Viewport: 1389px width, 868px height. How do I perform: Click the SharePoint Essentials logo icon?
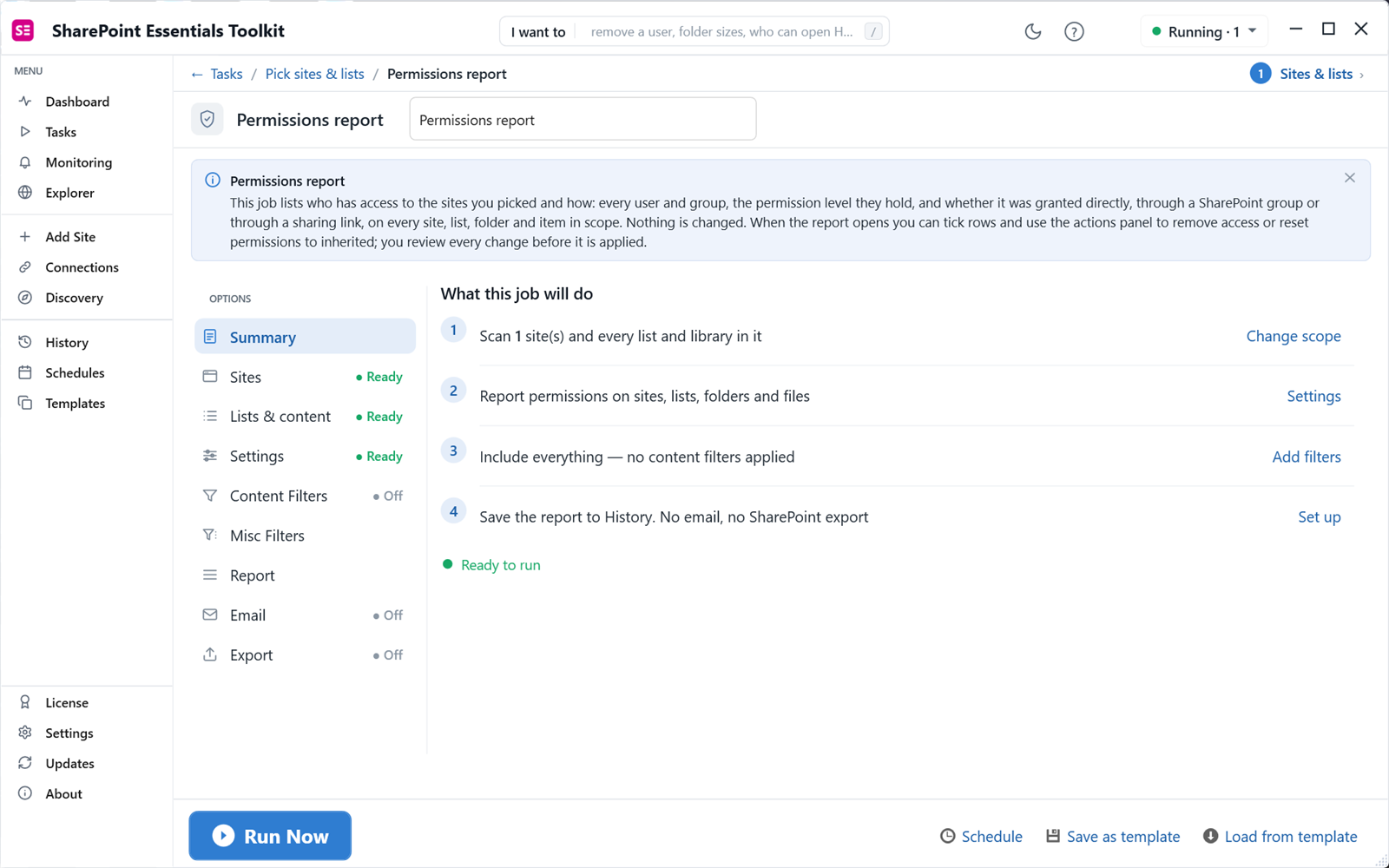(x=23, y=30)
